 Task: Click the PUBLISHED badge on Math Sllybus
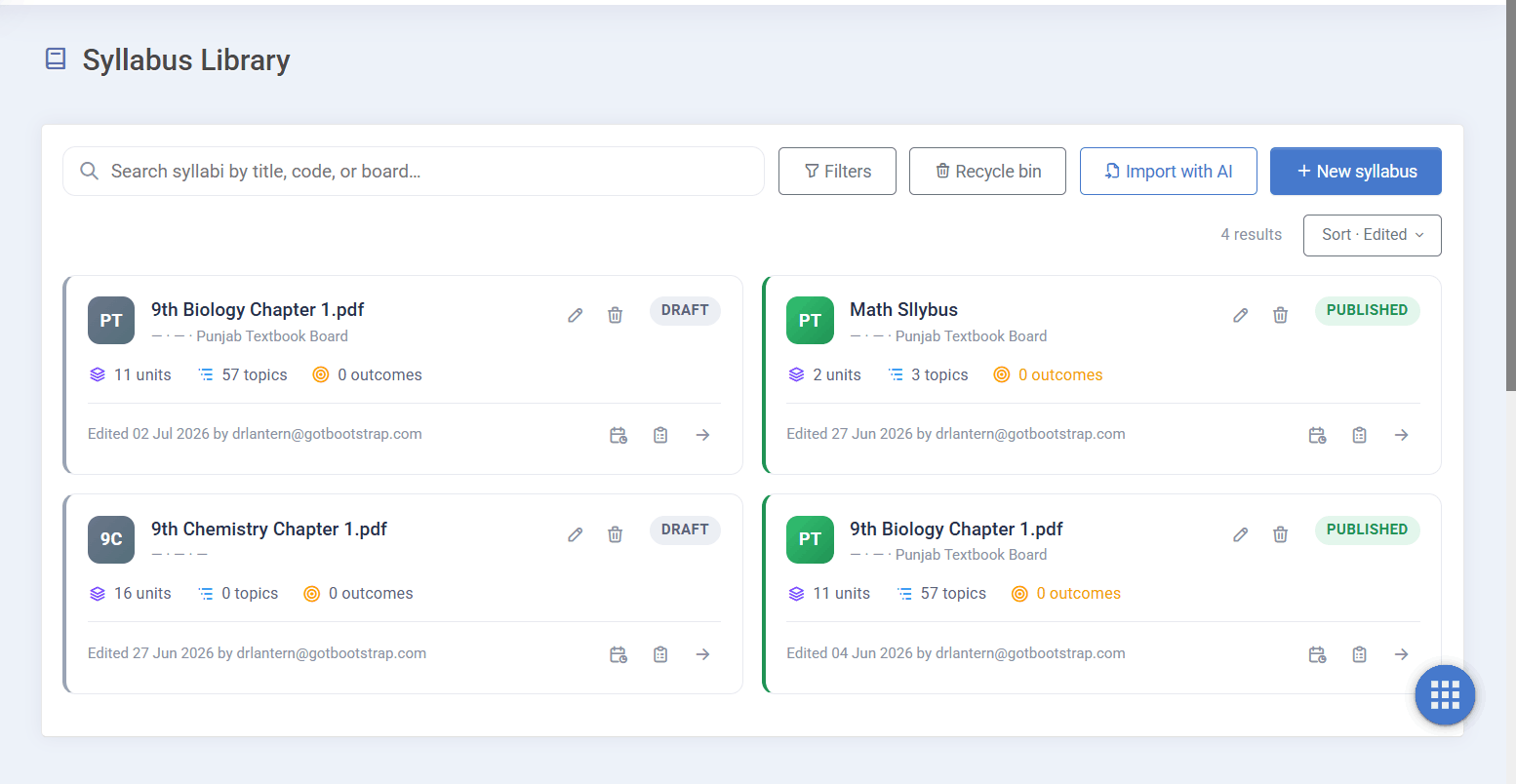pos(1367,310)
